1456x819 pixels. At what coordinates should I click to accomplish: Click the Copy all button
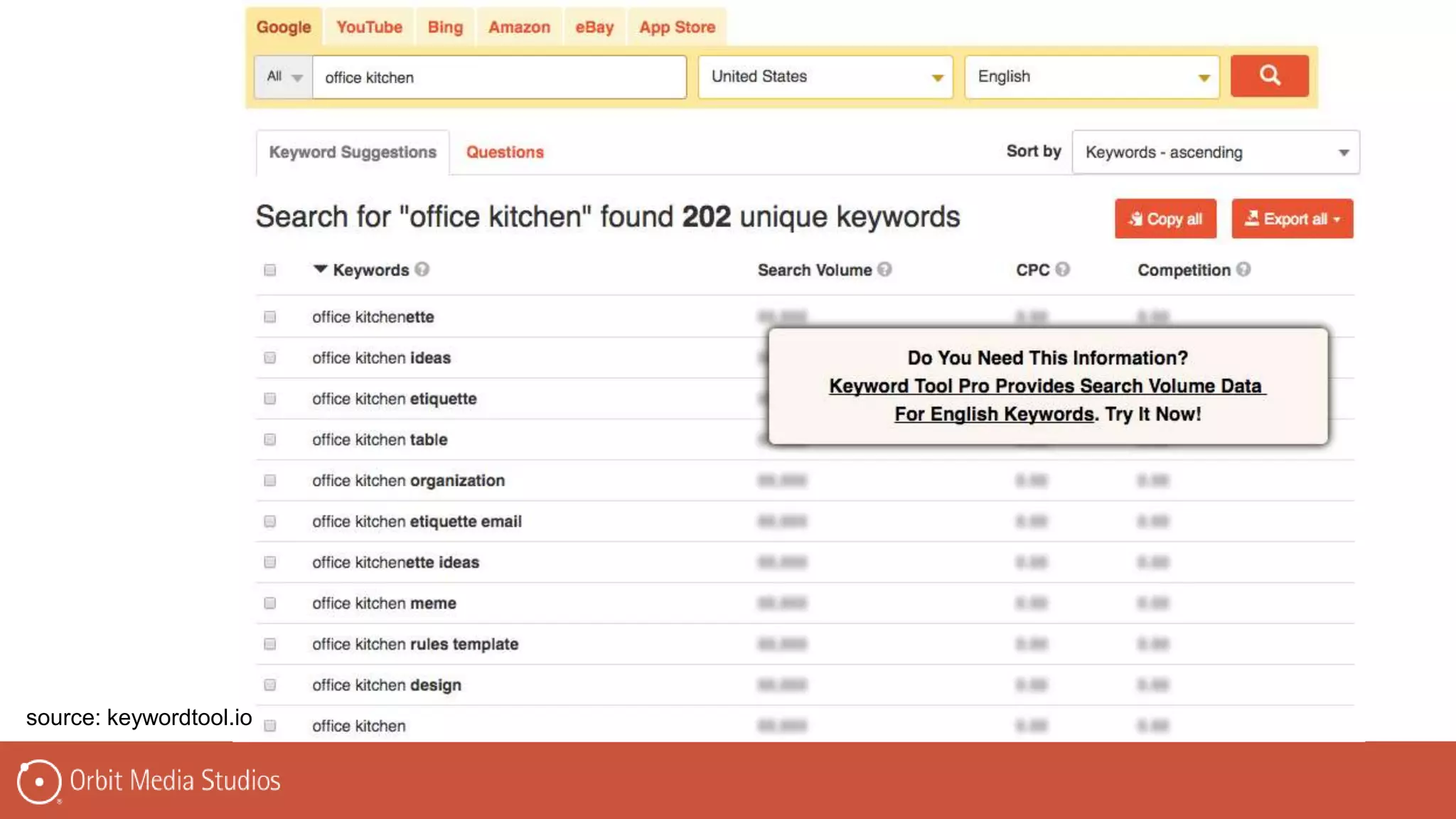pyautogui.click(x=1165, y=219)
